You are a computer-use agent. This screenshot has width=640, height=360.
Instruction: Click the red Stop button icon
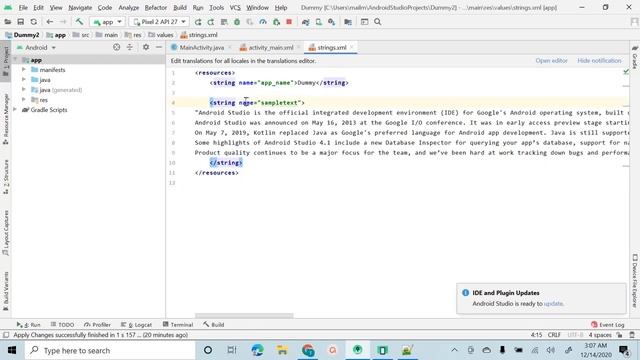[x=289, y=22]
